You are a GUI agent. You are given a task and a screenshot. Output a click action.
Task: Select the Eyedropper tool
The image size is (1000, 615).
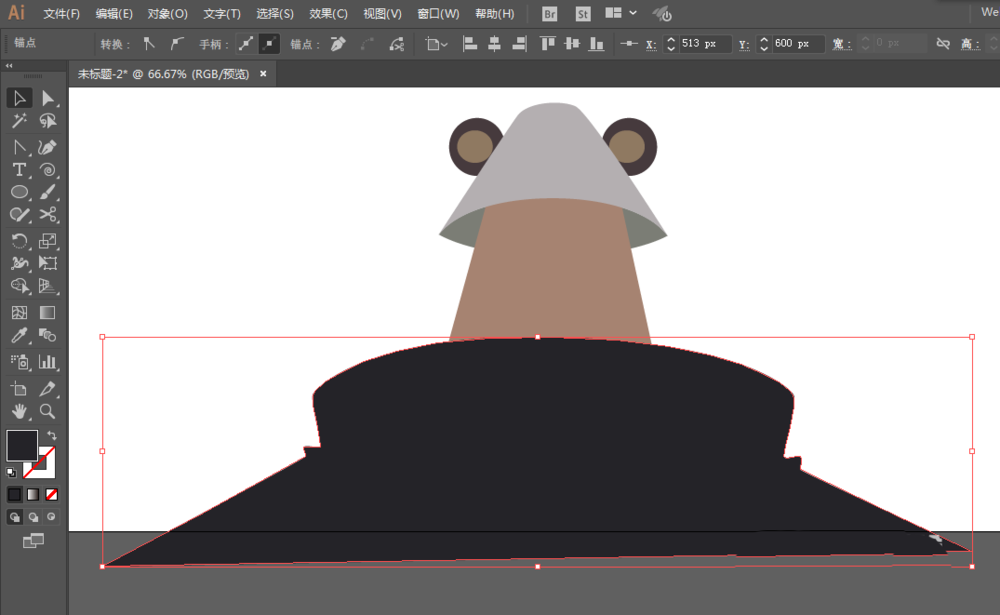[x=19, y=336]
